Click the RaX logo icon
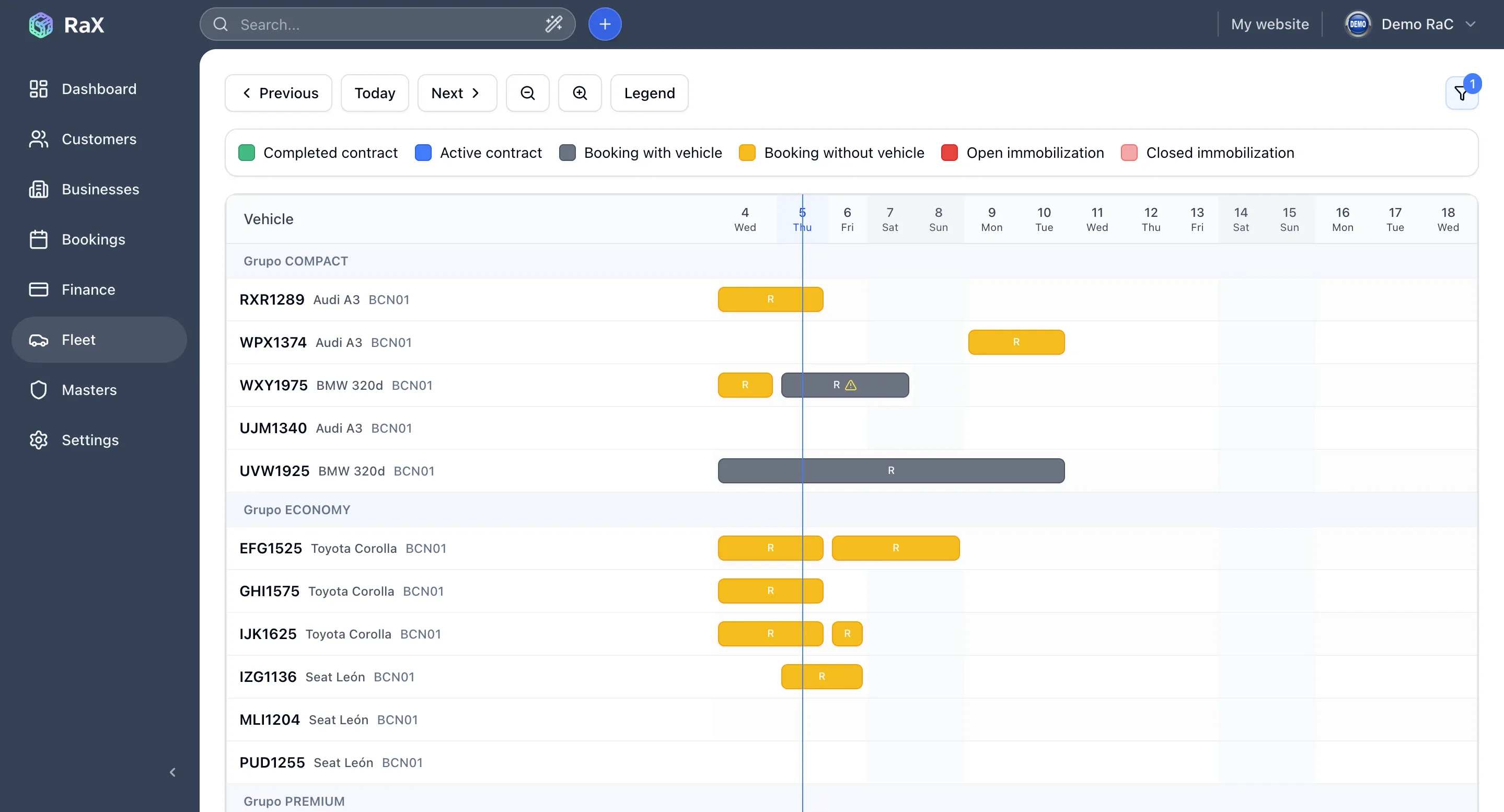 click(x=41, y=25)
